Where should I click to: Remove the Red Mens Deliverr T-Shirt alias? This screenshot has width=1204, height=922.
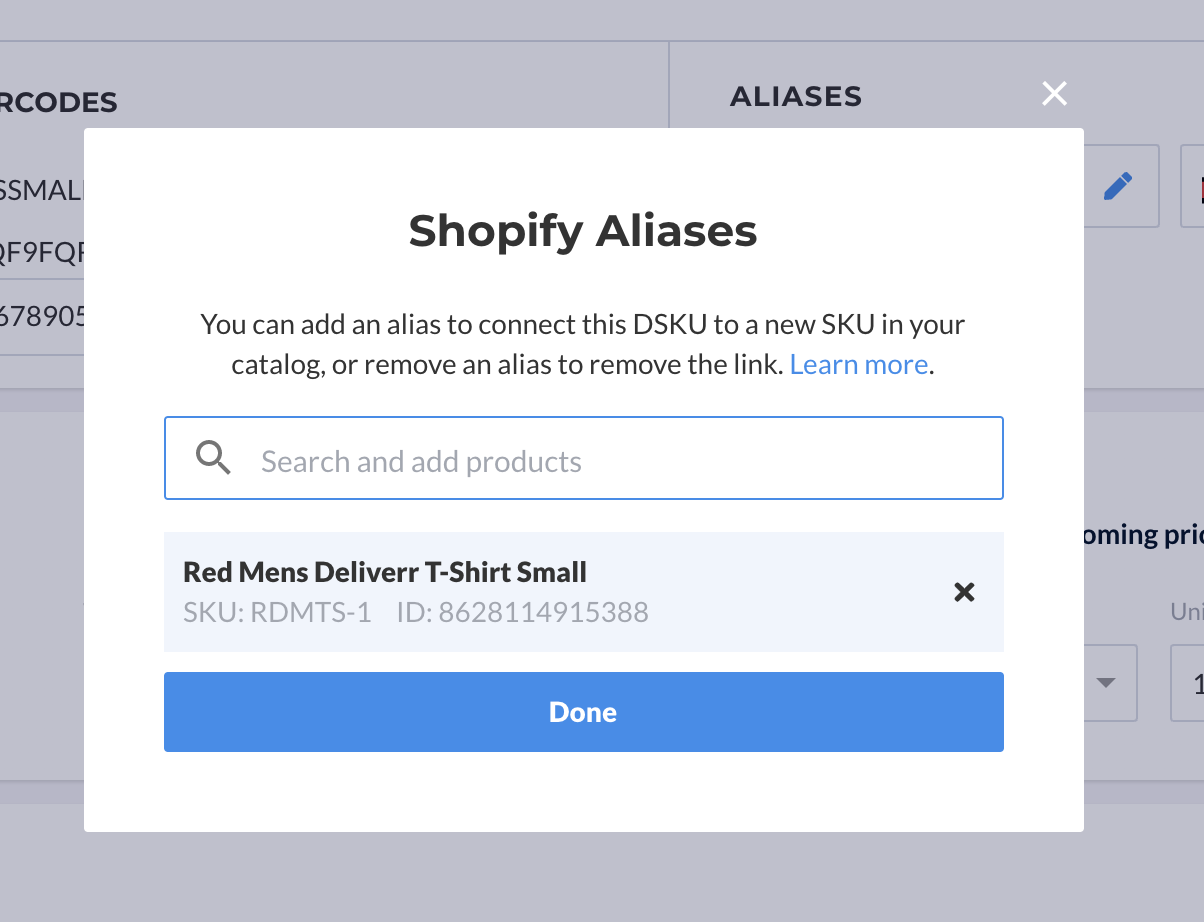click(964, 592)
